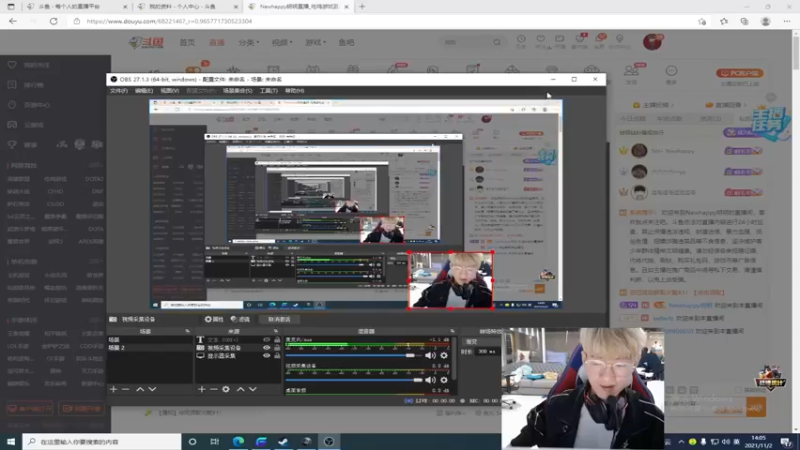Add a new source in OBS

(x=202, y=389)
